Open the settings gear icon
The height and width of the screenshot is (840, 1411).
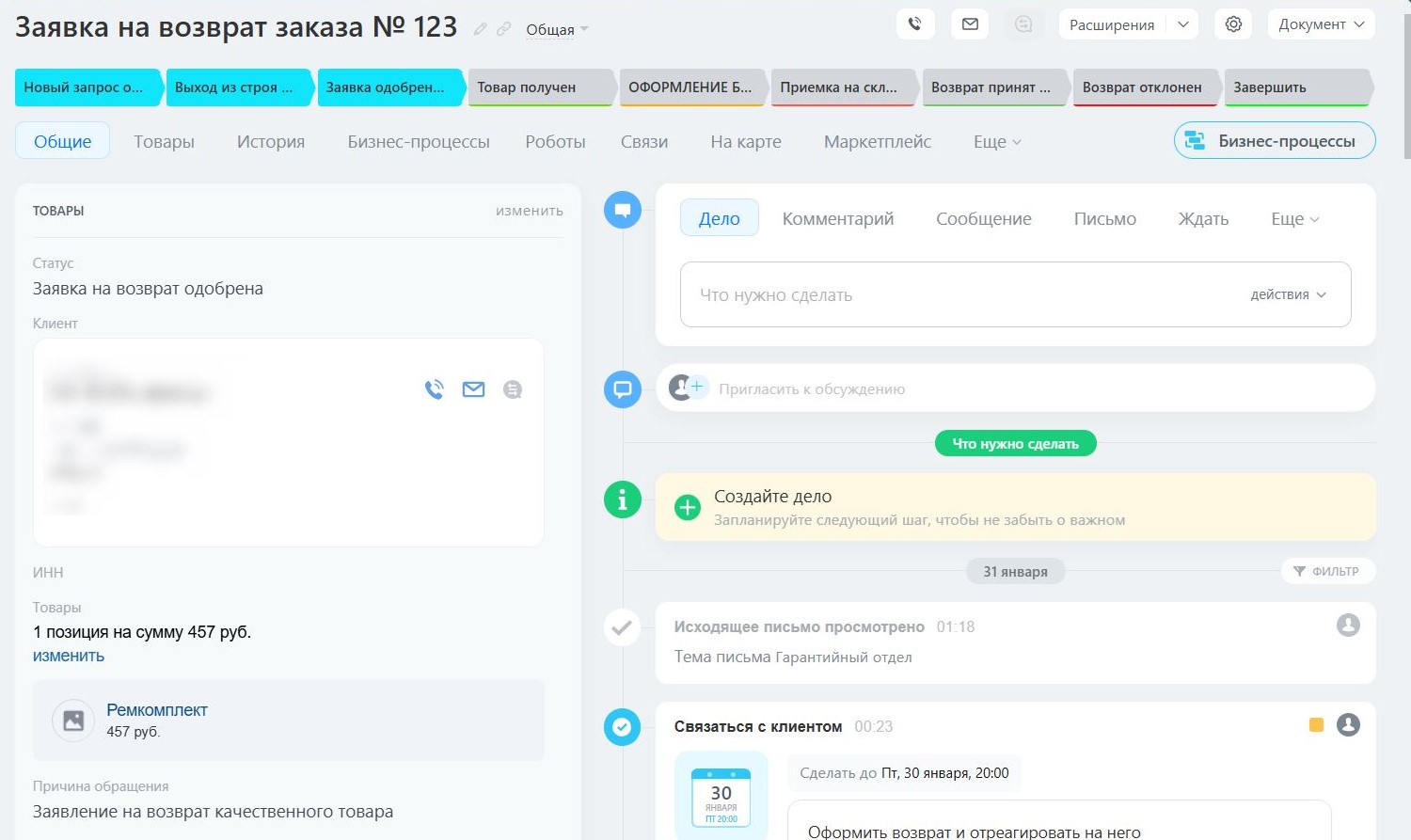(x=1233, y=24)
